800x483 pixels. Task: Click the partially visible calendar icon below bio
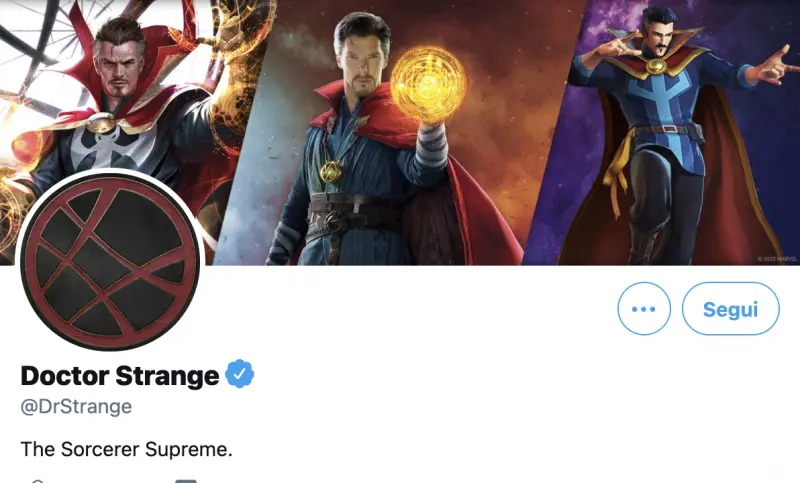point(186,481)
